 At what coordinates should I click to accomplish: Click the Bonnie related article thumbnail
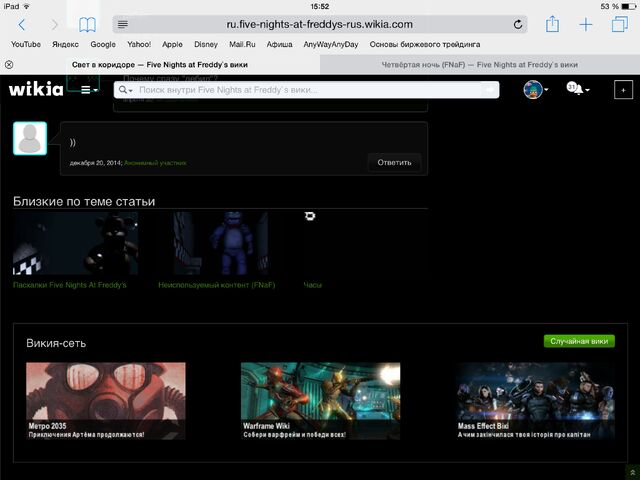[x=221, y=243]
